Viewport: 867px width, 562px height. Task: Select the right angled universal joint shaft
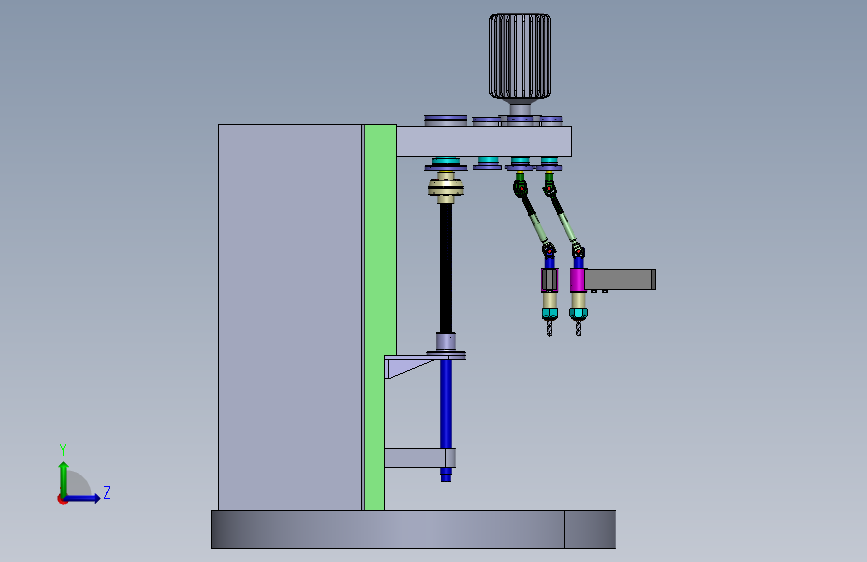(564, 220)
